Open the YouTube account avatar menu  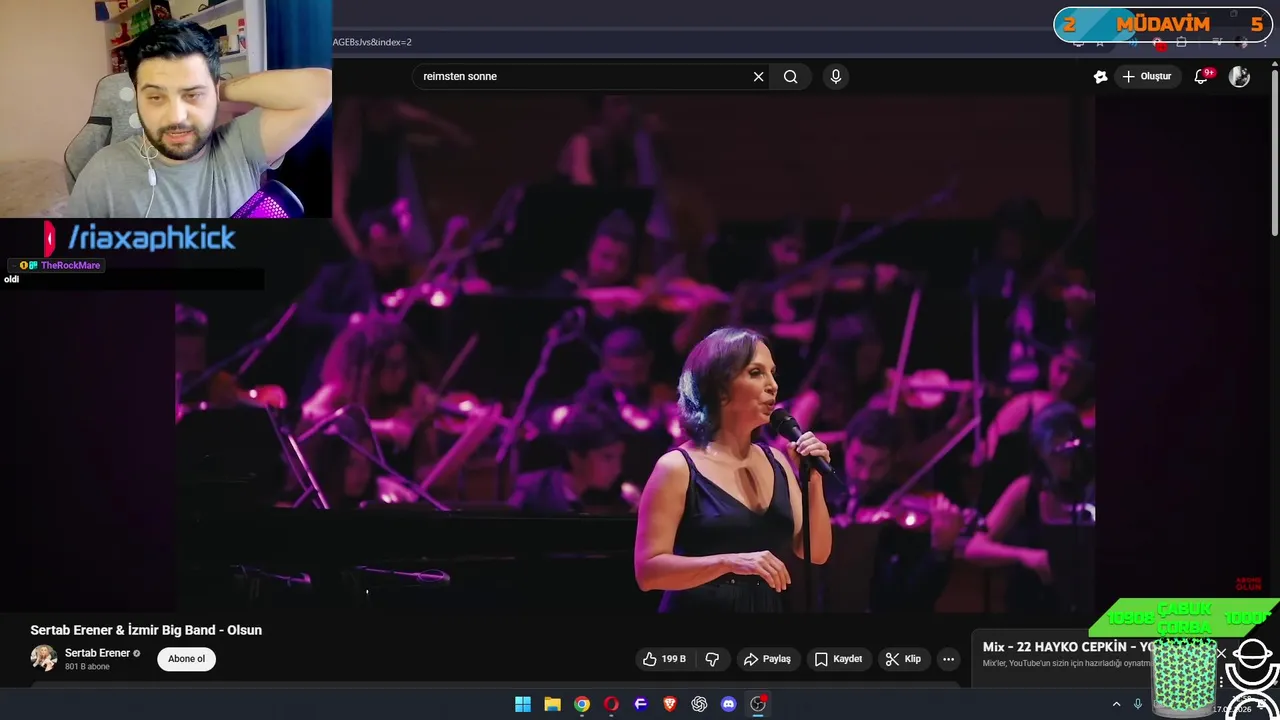[1239, 76]
